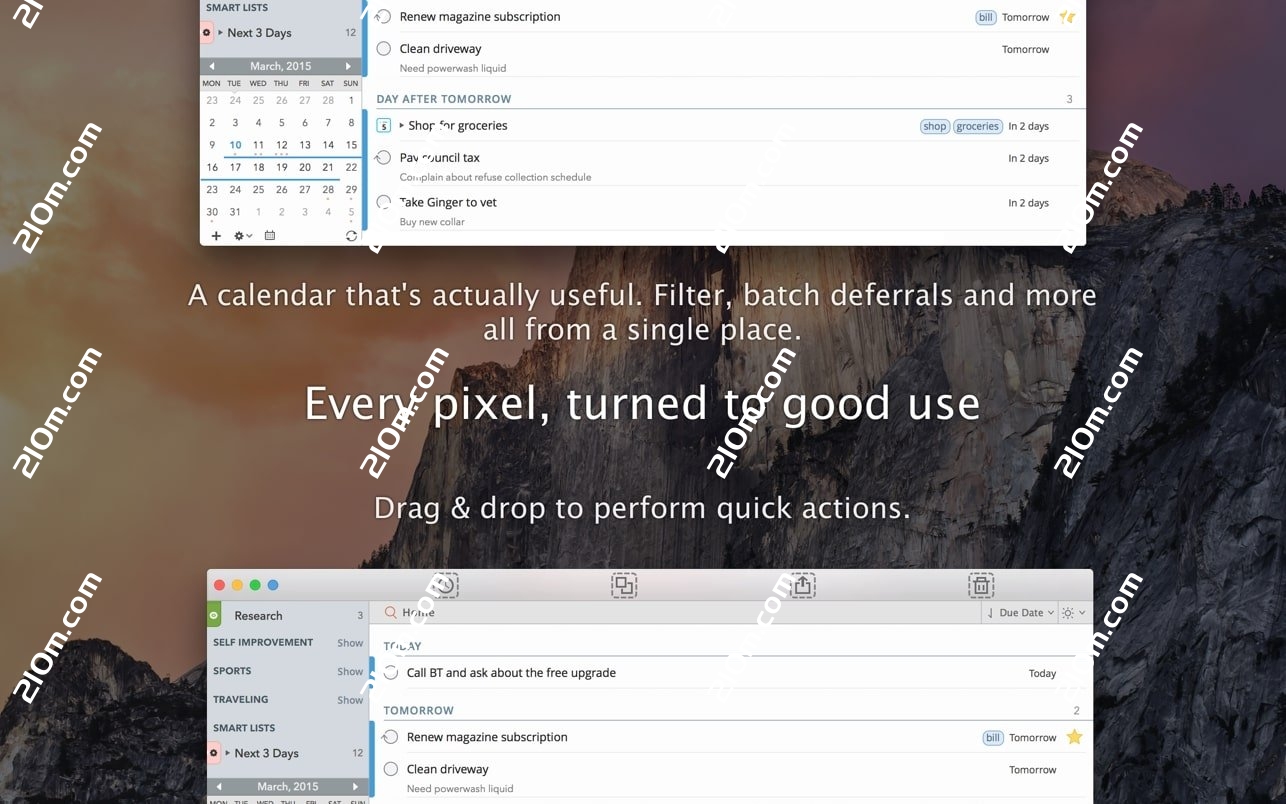
Task: Toggle the star on 'Renew magazine subscription'
Action: pyautogui.click(x=1074, y=737)
